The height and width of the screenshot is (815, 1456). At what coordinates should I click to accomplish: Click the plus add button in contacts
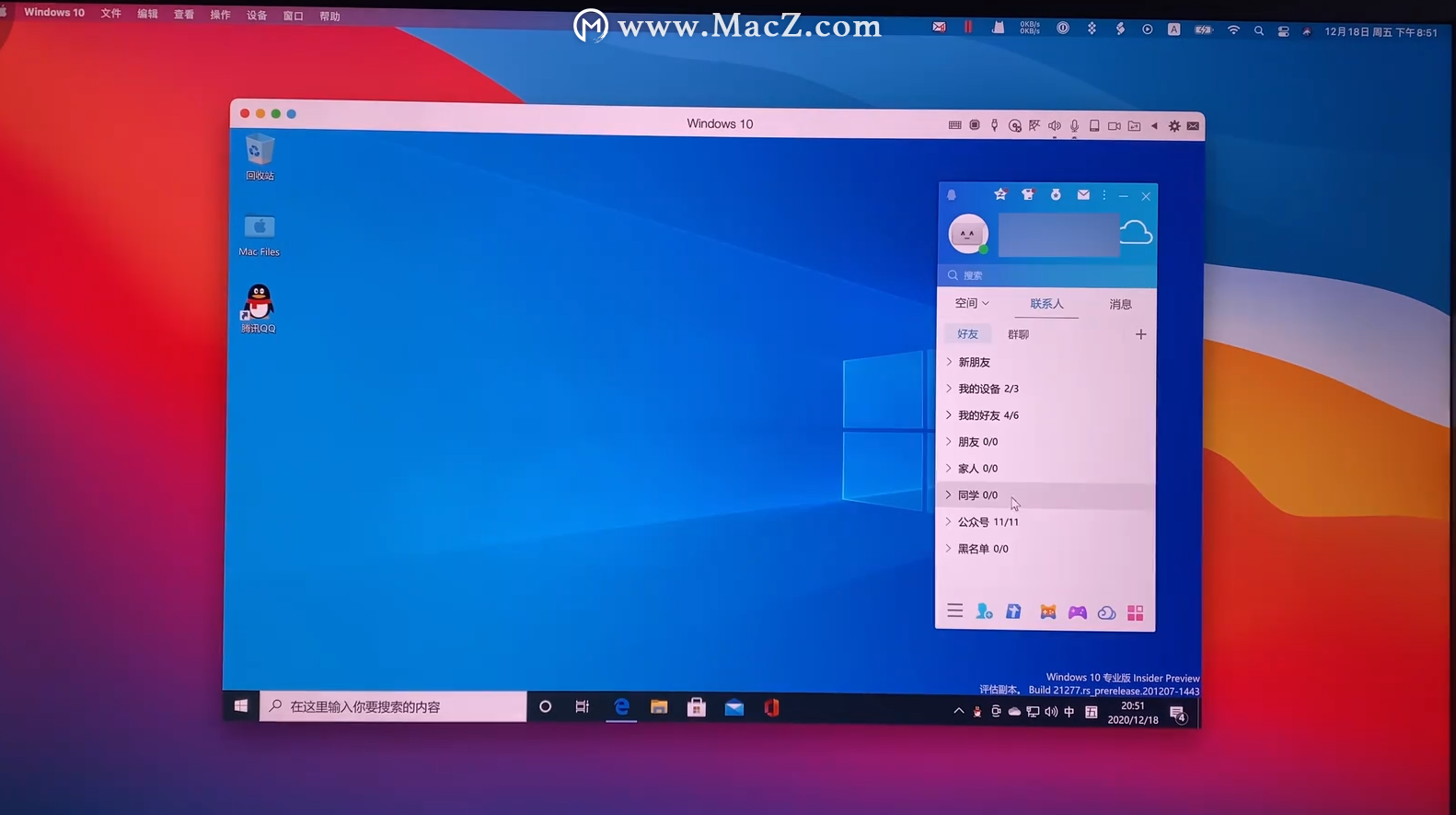pyautogui.click(x=1140, y=334)
